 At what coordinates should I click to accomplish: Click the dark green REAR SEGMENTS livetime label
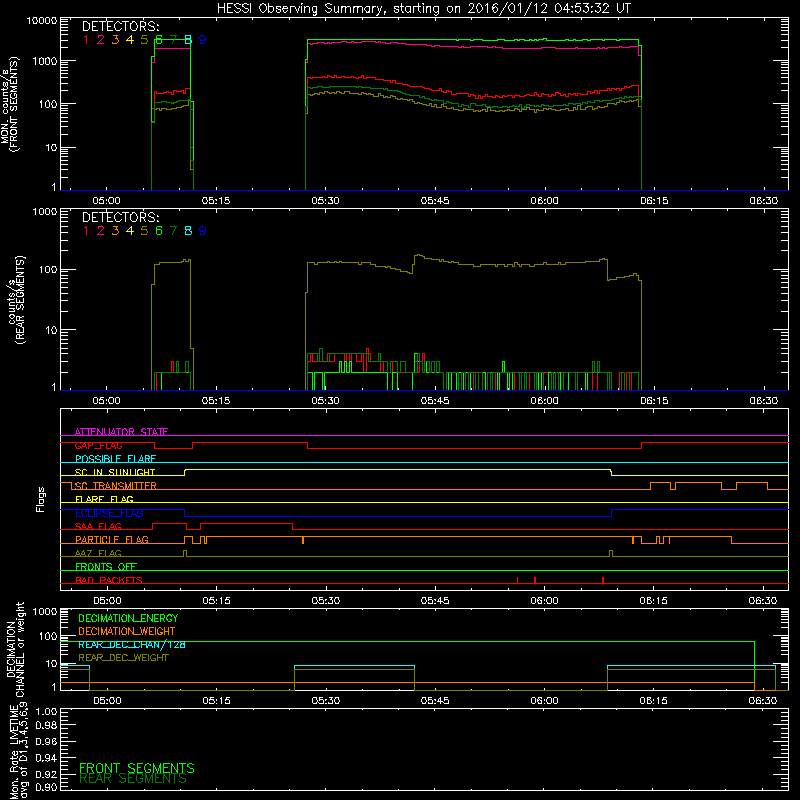pos(133,779)
